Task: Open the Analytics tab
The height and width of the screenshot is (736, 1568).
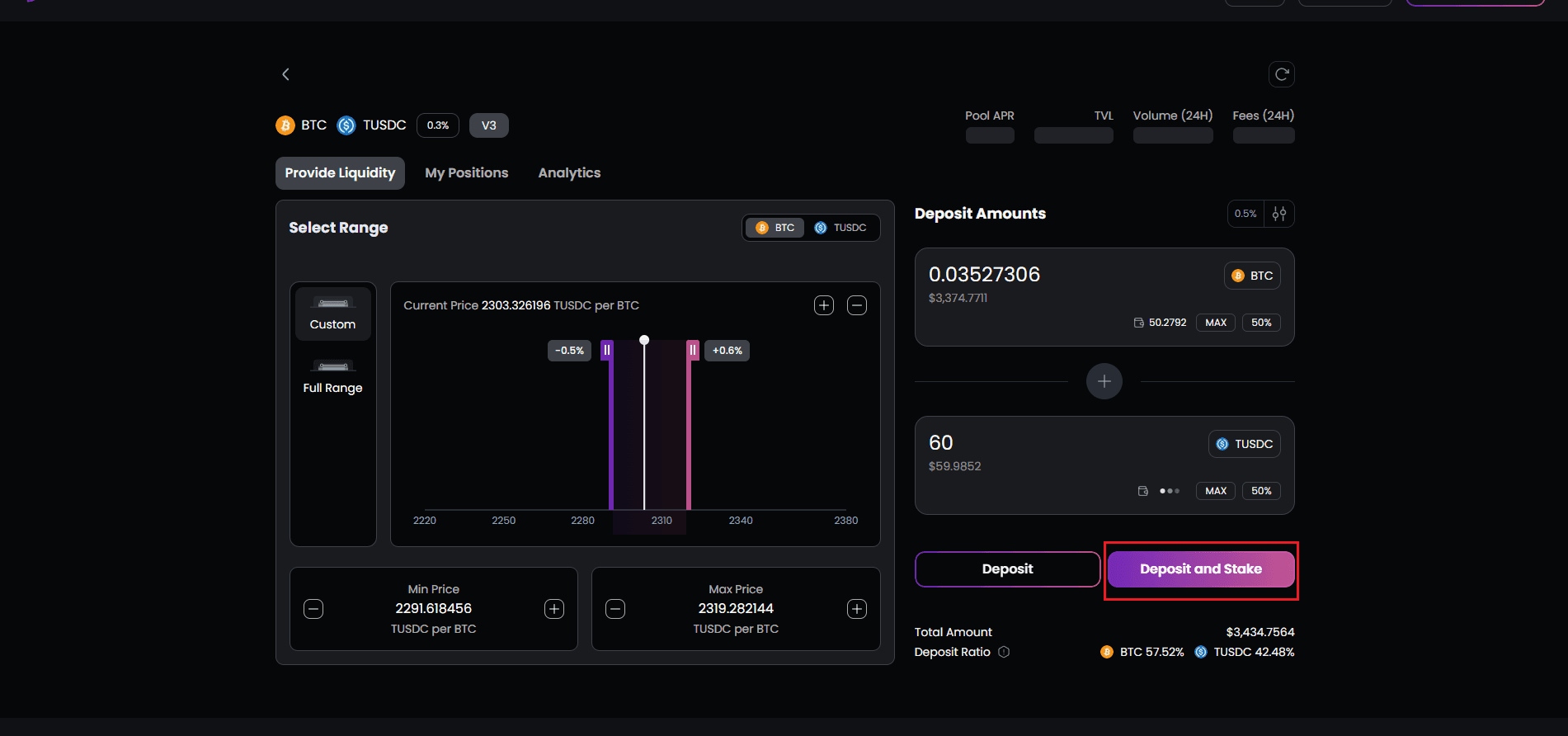Action: tap(569, 173)
